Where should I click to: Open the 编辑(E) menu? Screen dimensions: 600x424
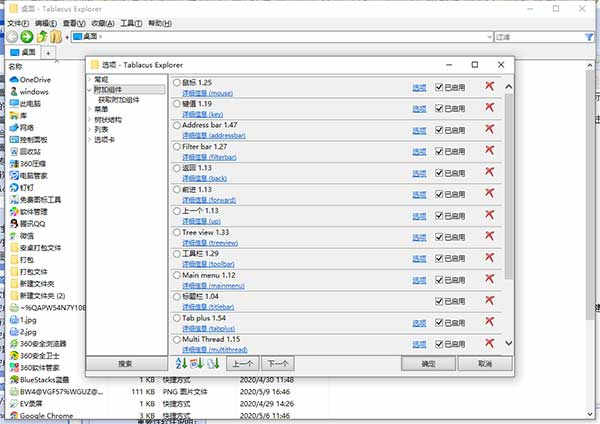(x=46, y=23)
